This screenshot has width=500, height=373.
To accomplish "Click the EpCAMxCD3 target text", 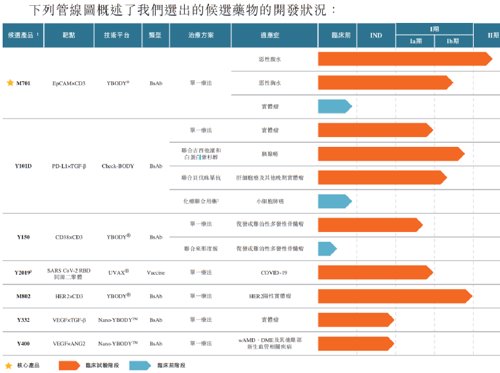I will click(69, 83).
